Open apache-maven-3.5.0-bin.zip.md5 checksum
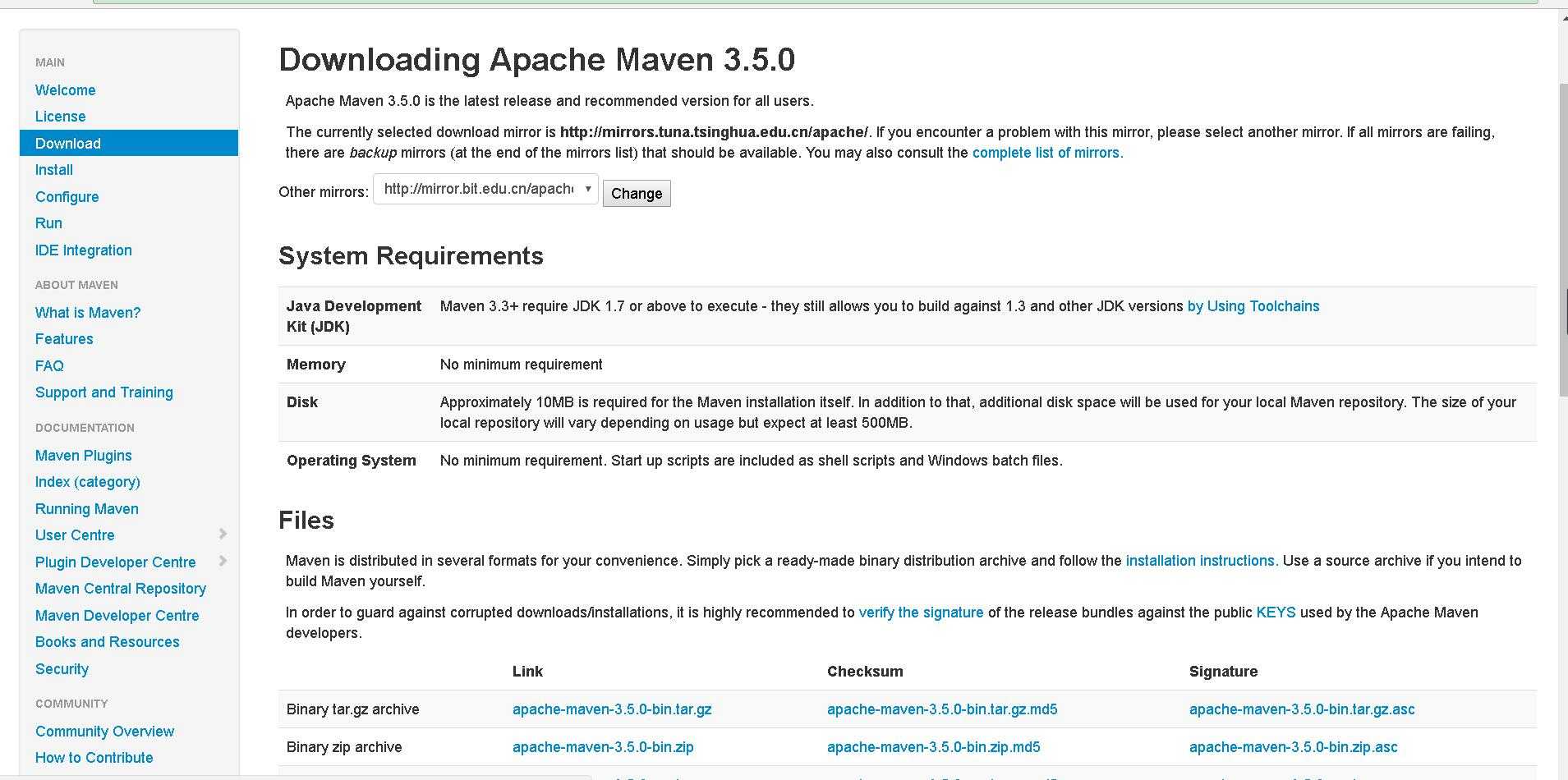The width and height of the screenshot is (1568, 780). pos(933,747)
